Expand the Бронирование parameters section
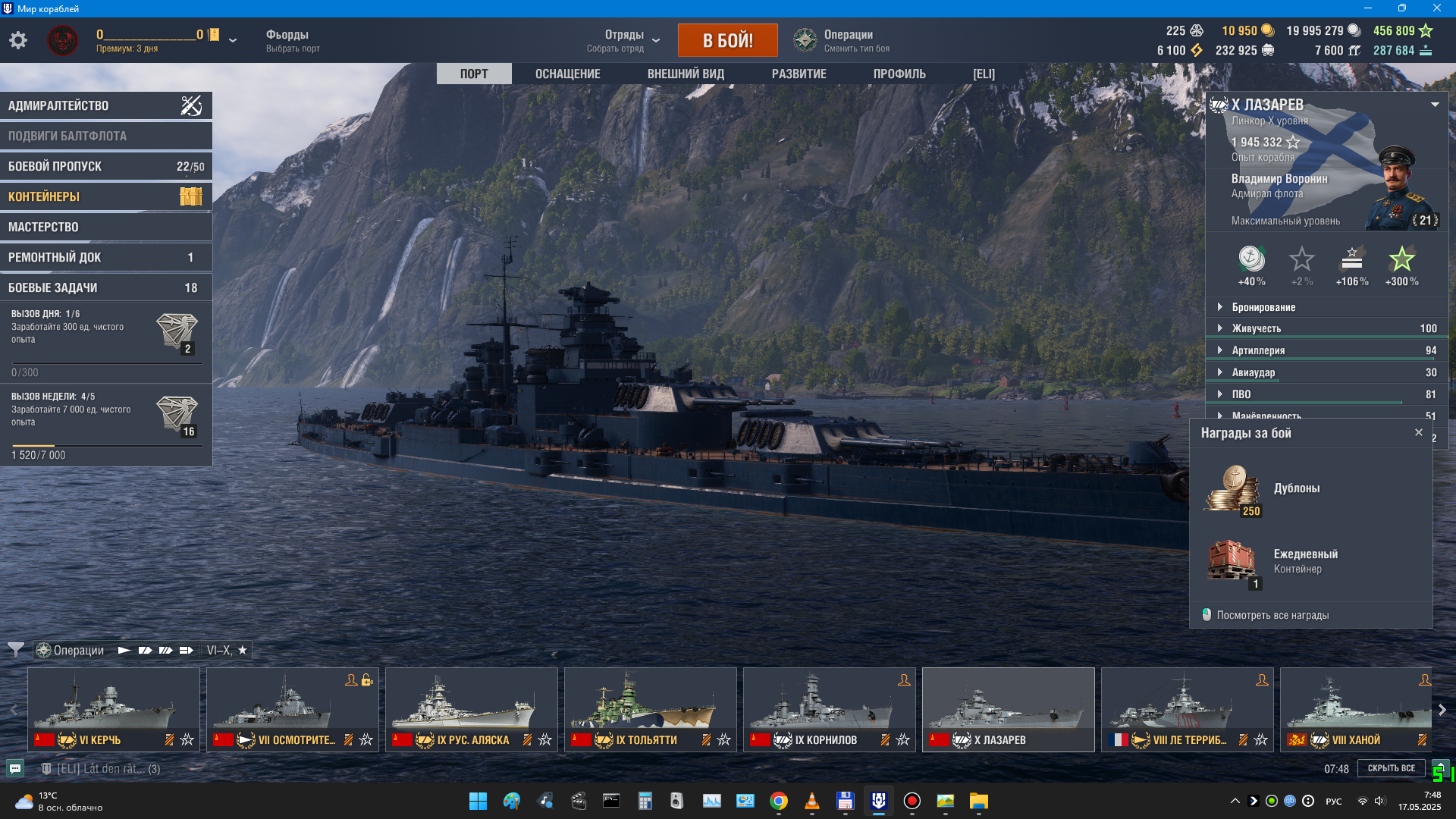Viewport: 1456px width, 819px height. 1263,307
